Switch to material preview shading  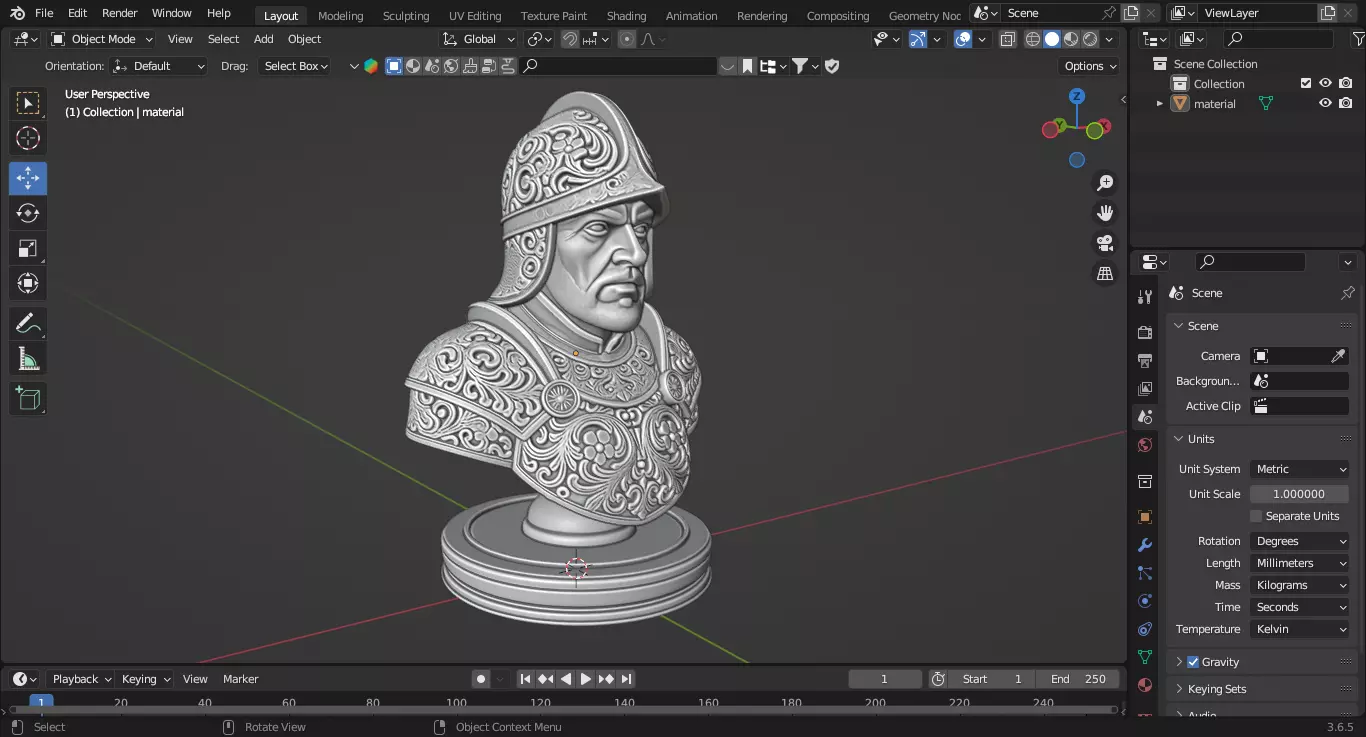(1071, 39)
